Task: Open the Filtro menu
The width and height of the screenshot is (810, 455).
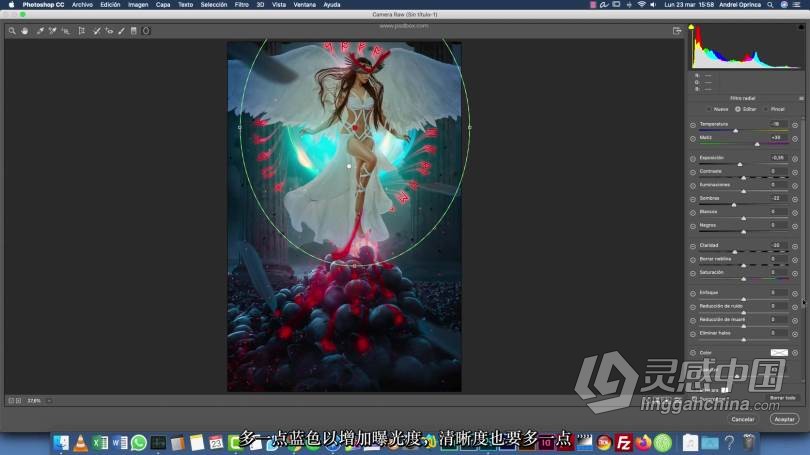Action: (x=241, y=5)
